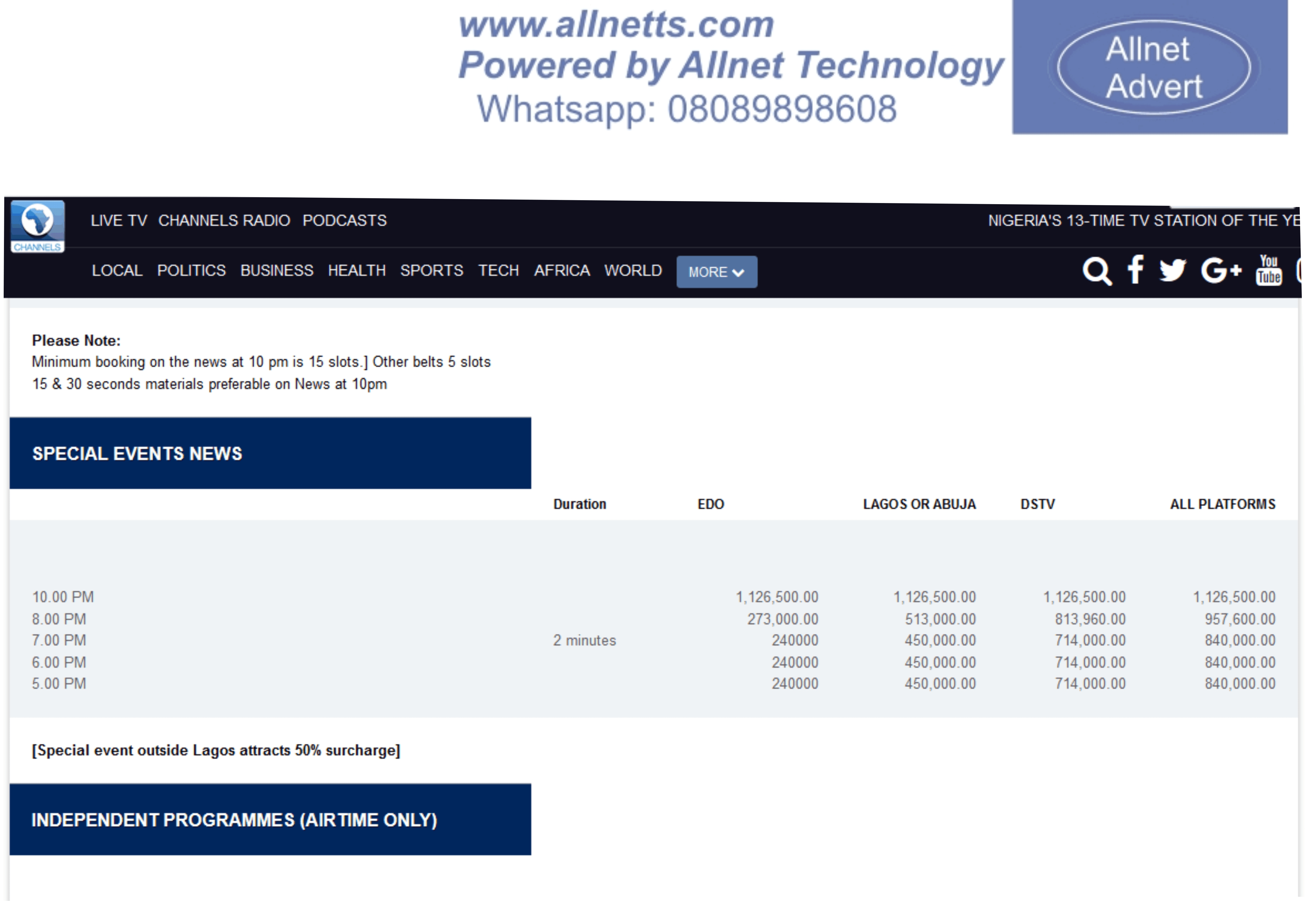Open the SPORTS section
Image resolution: width=1316 pixels, height=901 pixels.
coord(431,271)
